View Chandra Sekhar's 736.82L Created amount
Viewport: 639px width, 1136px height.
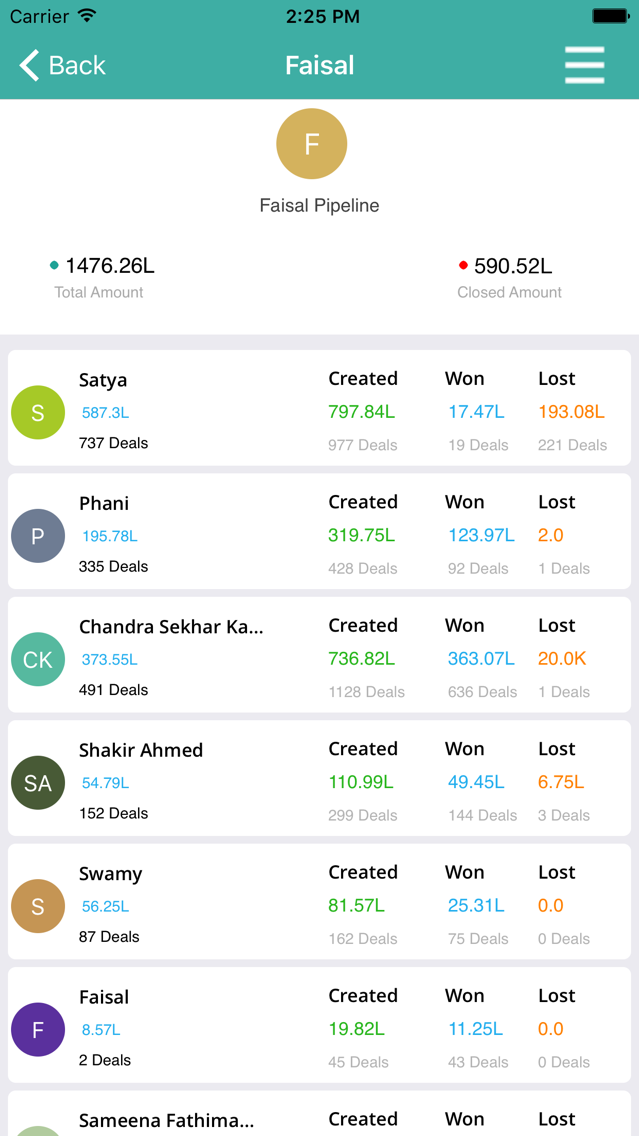pyautogui.click(x=361, y=659)
